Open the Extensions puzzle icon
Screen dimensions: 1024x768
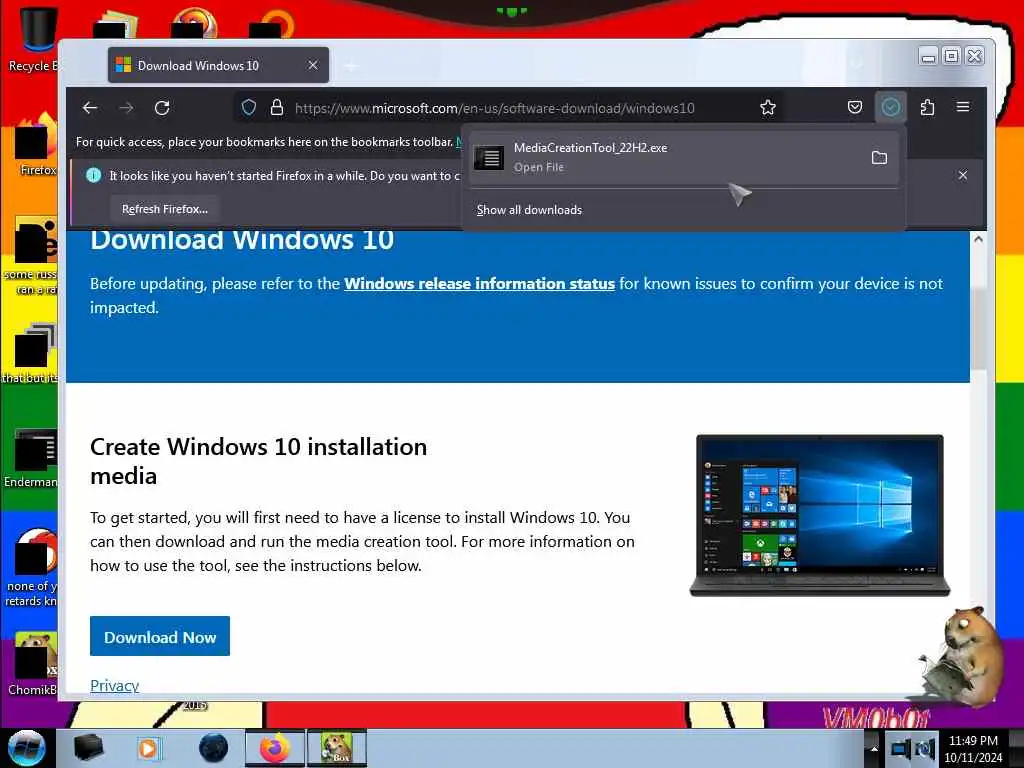[x=927, y=108]
